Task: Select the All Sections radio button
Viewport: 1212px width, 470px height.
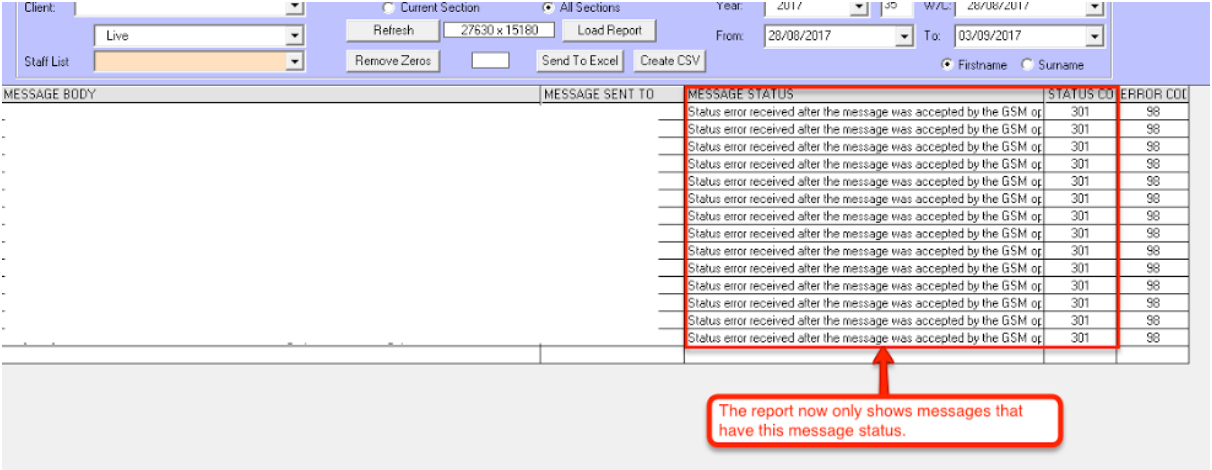Action: [548, 8]
